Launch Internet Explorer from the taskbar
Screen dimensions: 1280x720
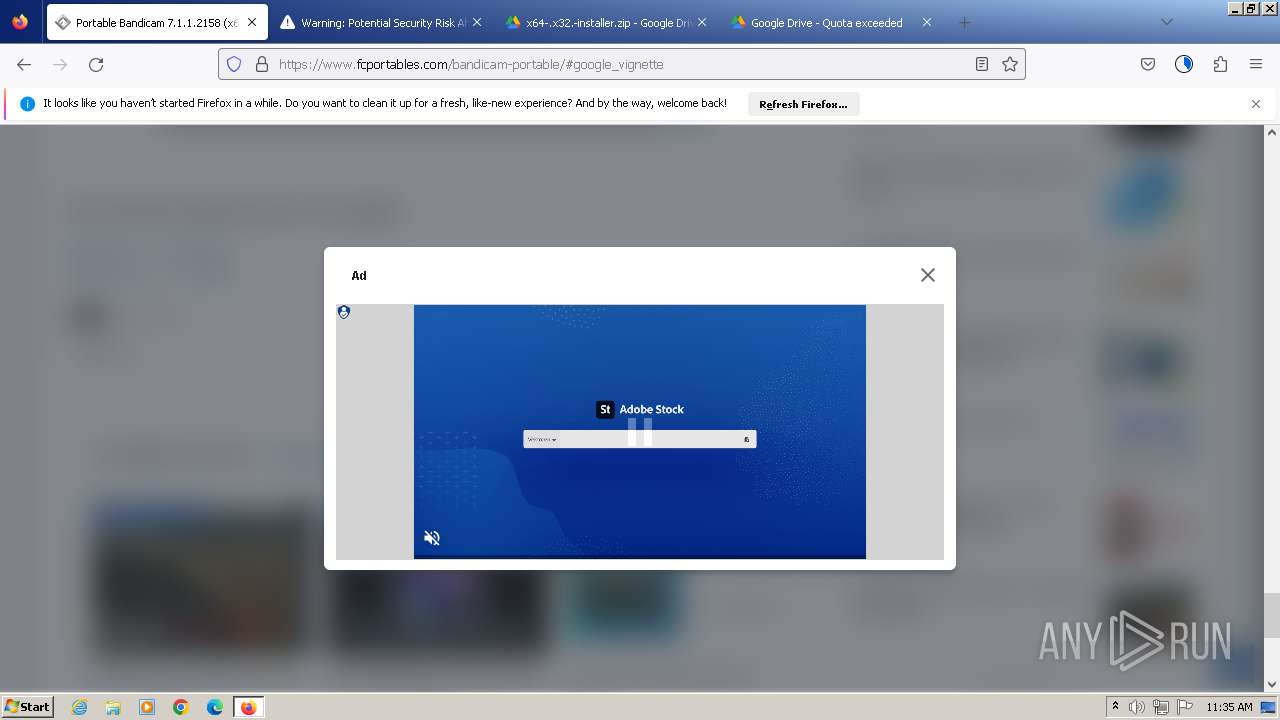click(x=80, y=707)
